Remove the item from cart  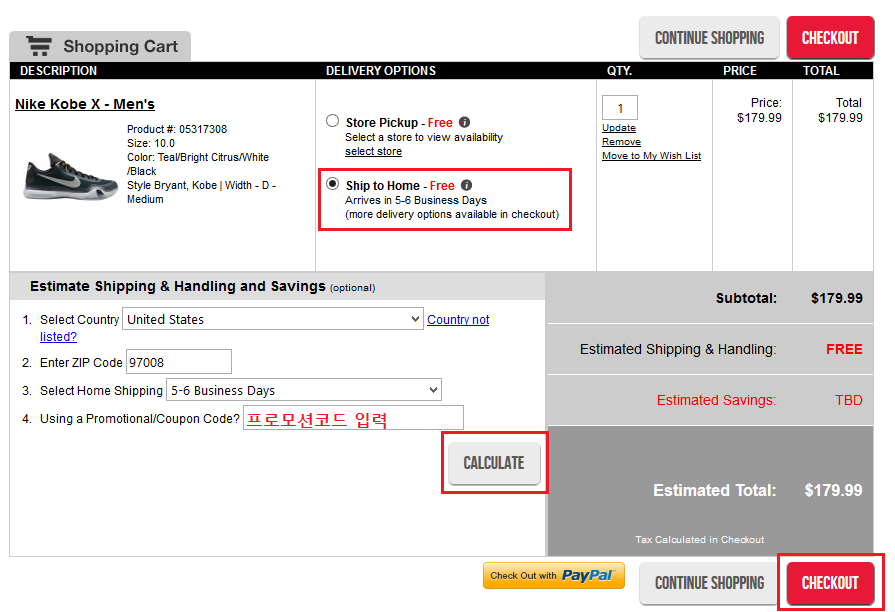pos(621,142)
